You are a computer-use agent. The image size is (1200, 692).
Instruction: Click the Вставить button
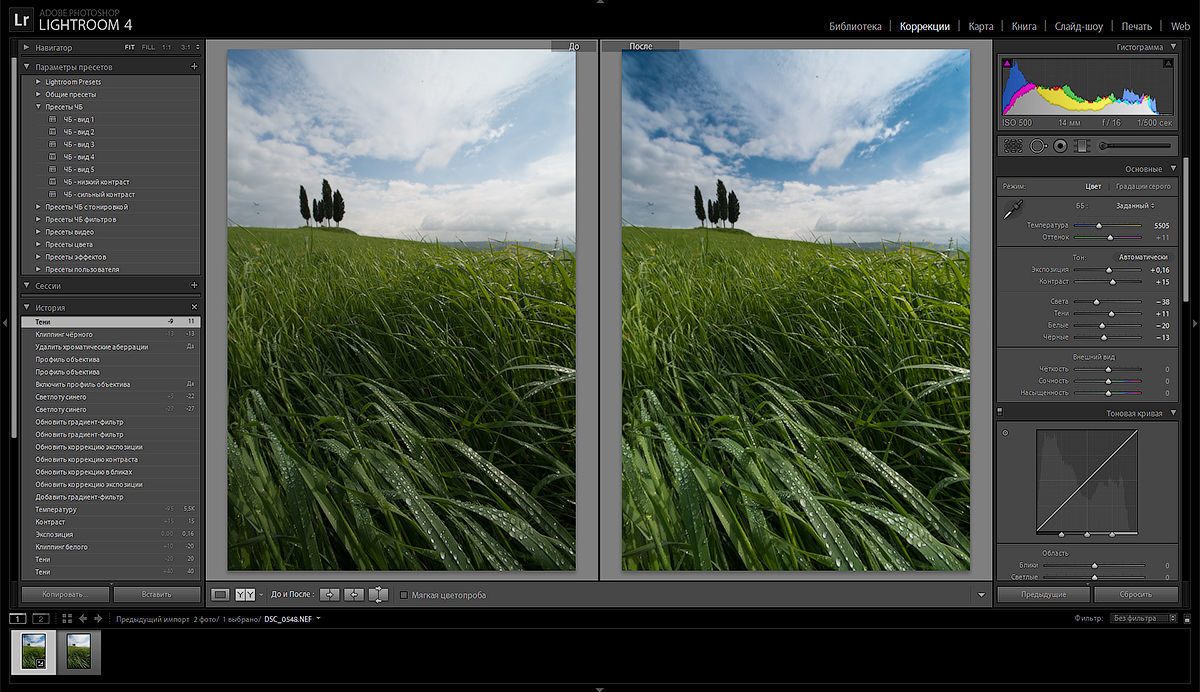[157, 594]
